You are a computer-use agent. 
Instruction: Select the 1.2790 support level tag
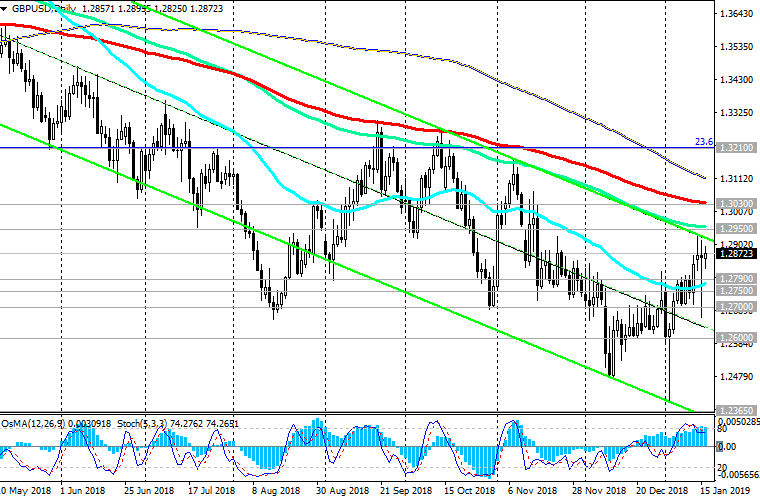735,278
